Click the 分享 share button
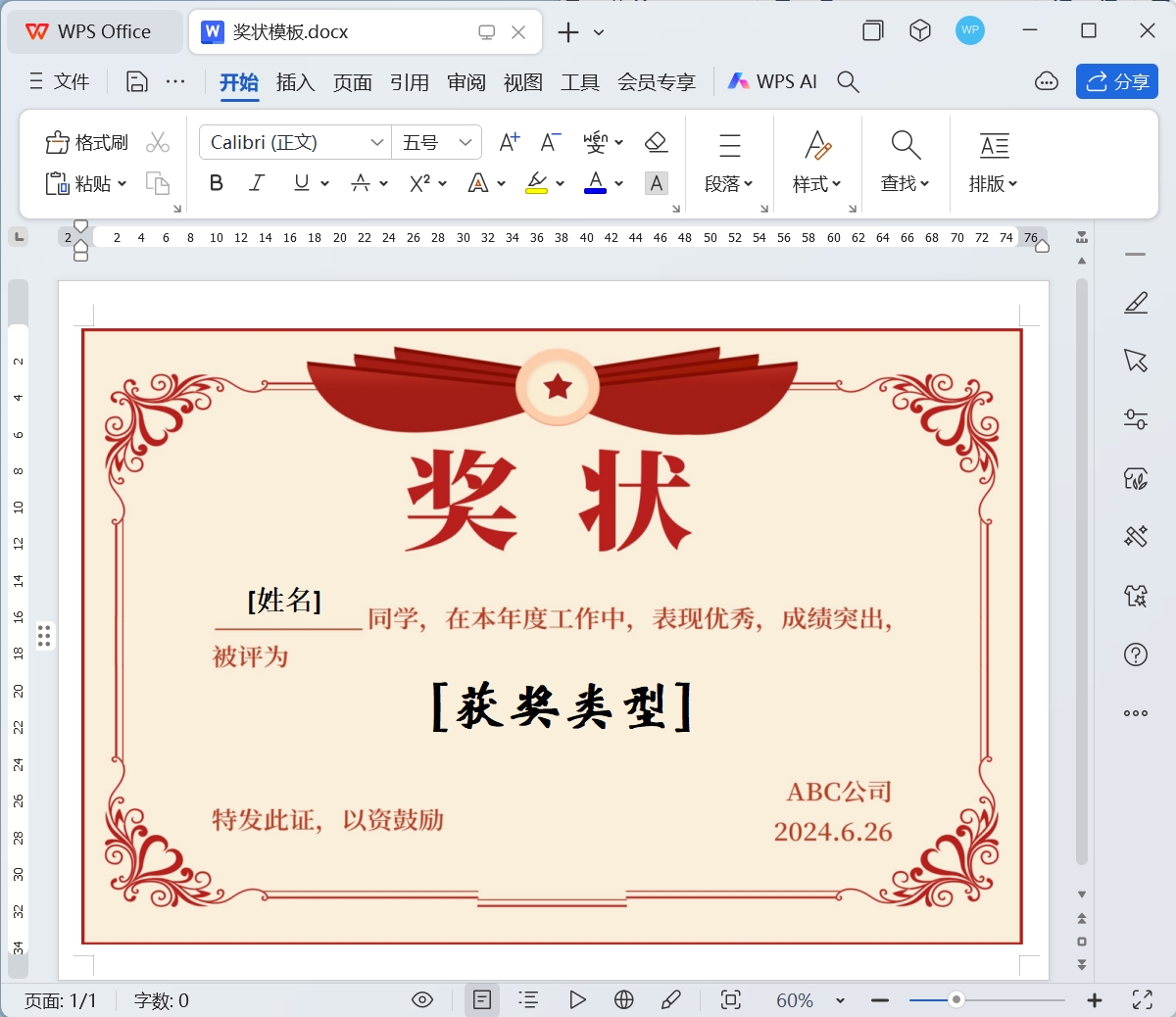The width and height of the screenshot is (1176, 1017). coord(1117,82)
